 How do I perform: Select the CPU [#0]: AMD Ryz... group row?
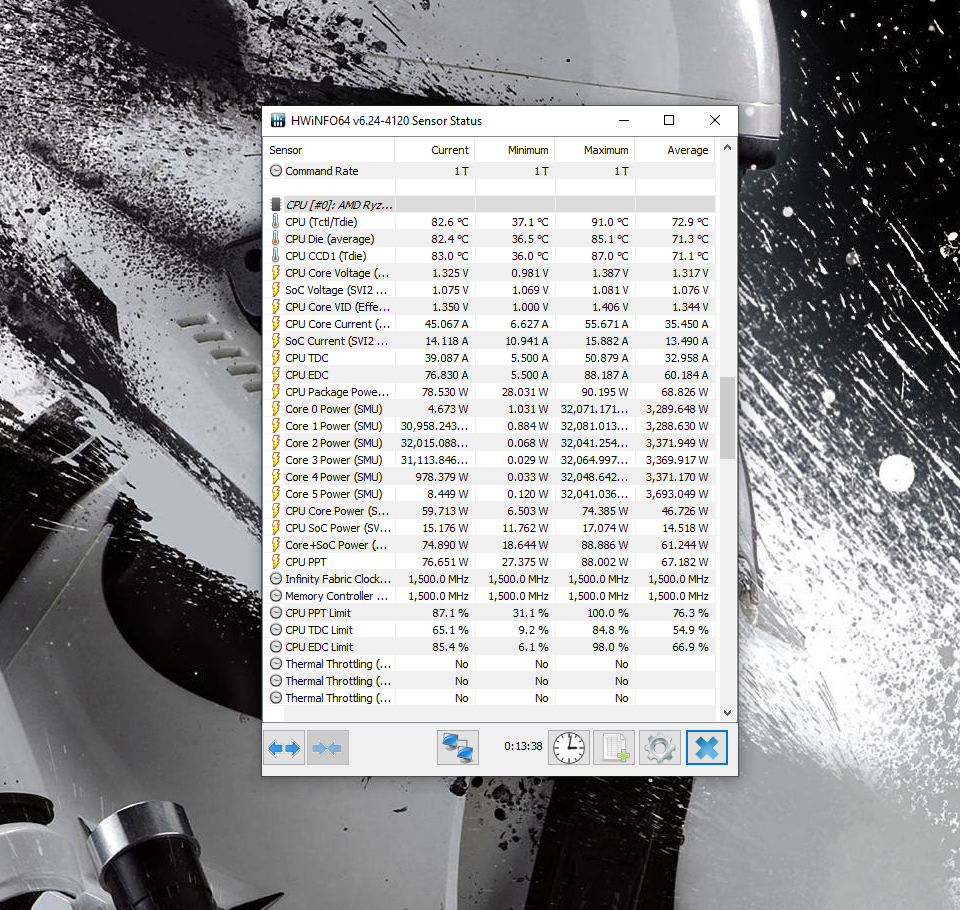coord(489,205)
